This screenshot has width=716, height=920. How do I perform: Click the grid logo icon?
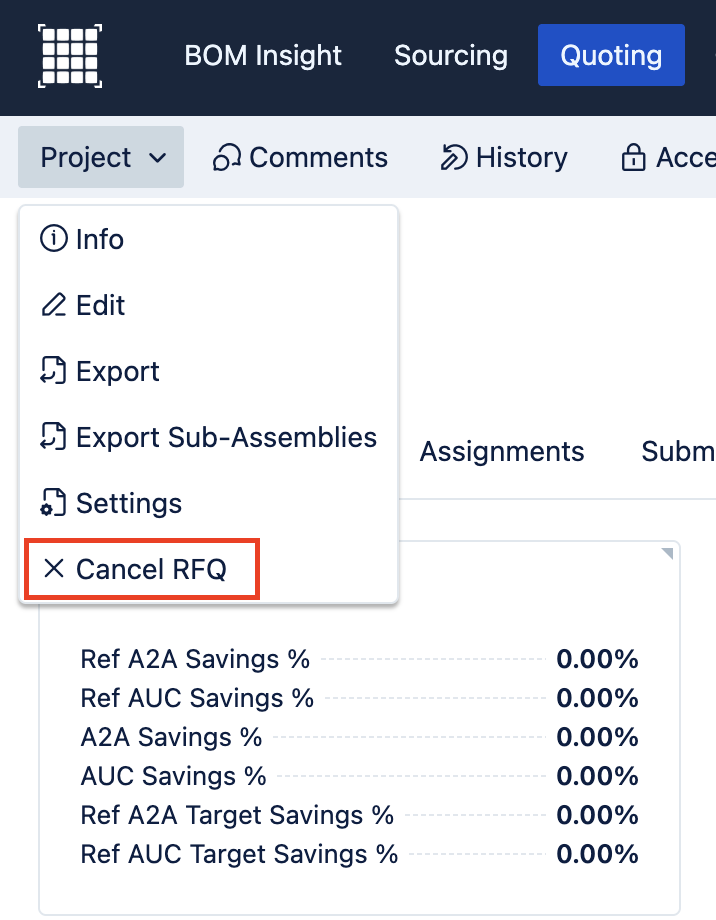tap(70, 56)
